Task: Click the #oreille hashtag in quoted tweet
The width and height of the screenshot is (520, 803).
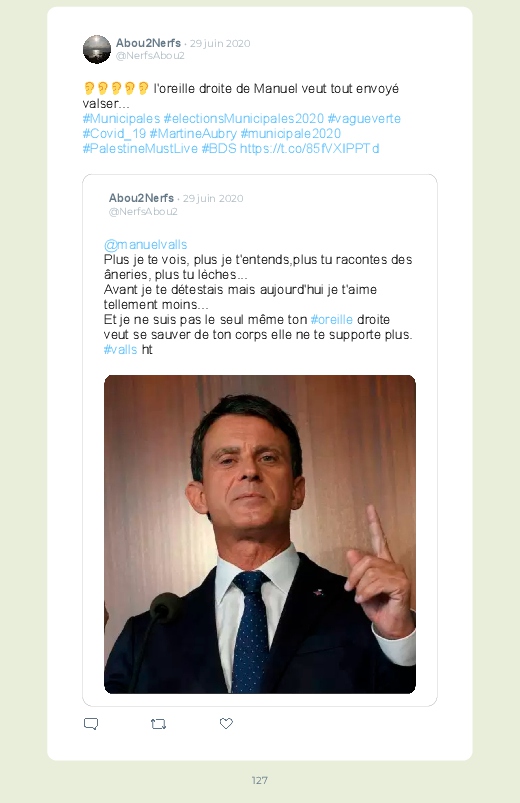Action: [331, 319]
